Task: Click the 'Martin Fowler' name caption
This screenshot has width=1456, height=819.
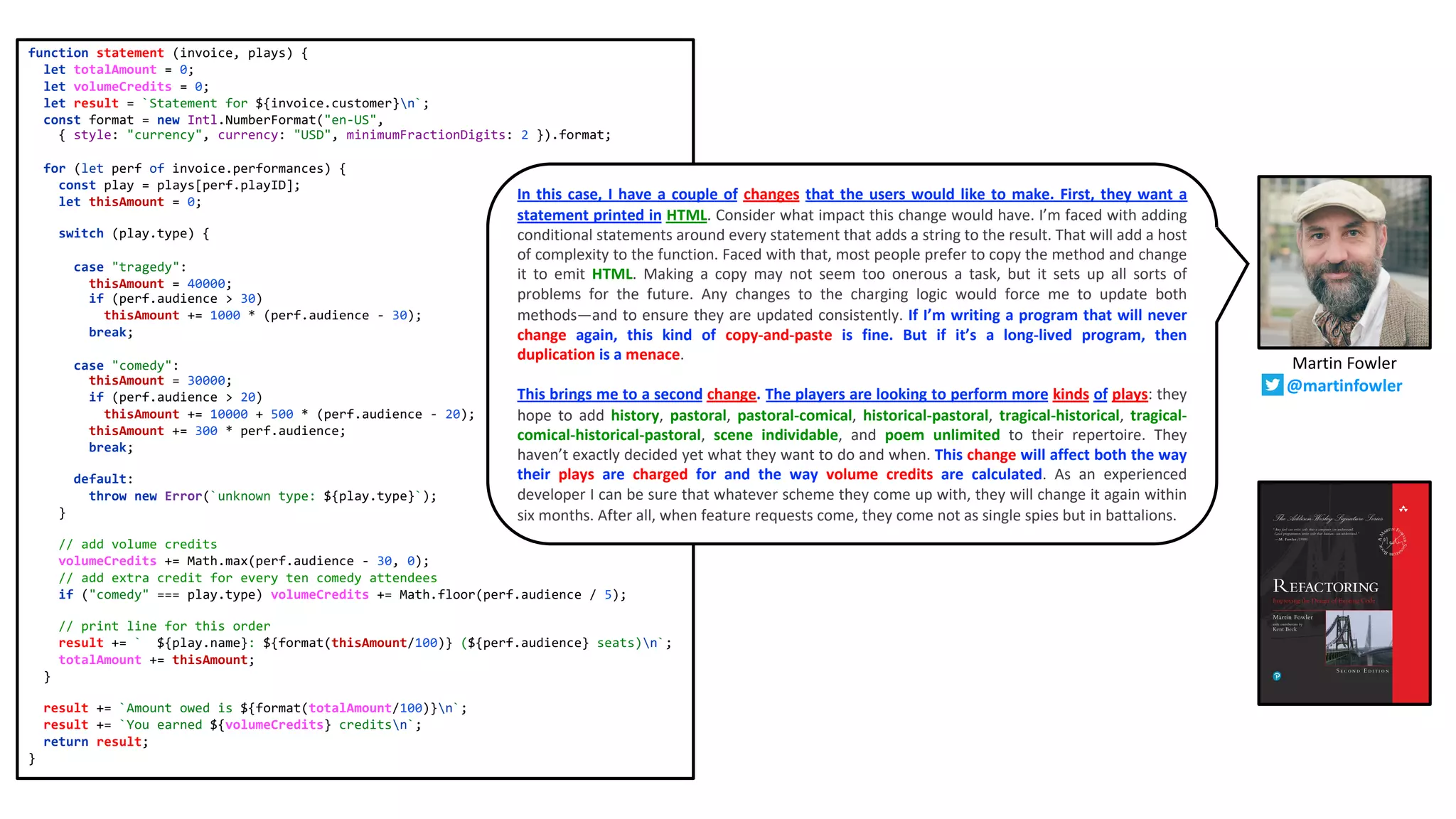Action: click(x=1344, y=363)
